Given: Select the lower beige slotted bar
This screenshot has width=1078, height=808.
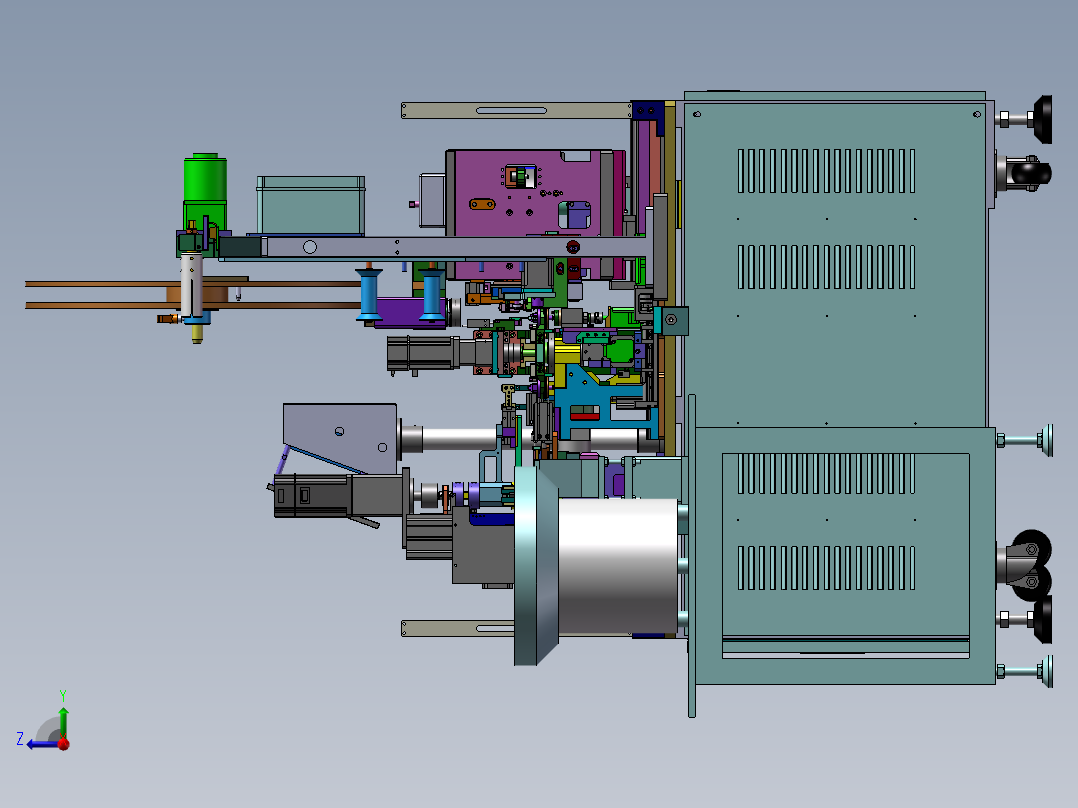Looking at the screenshot, I should [x=458, y=628].
